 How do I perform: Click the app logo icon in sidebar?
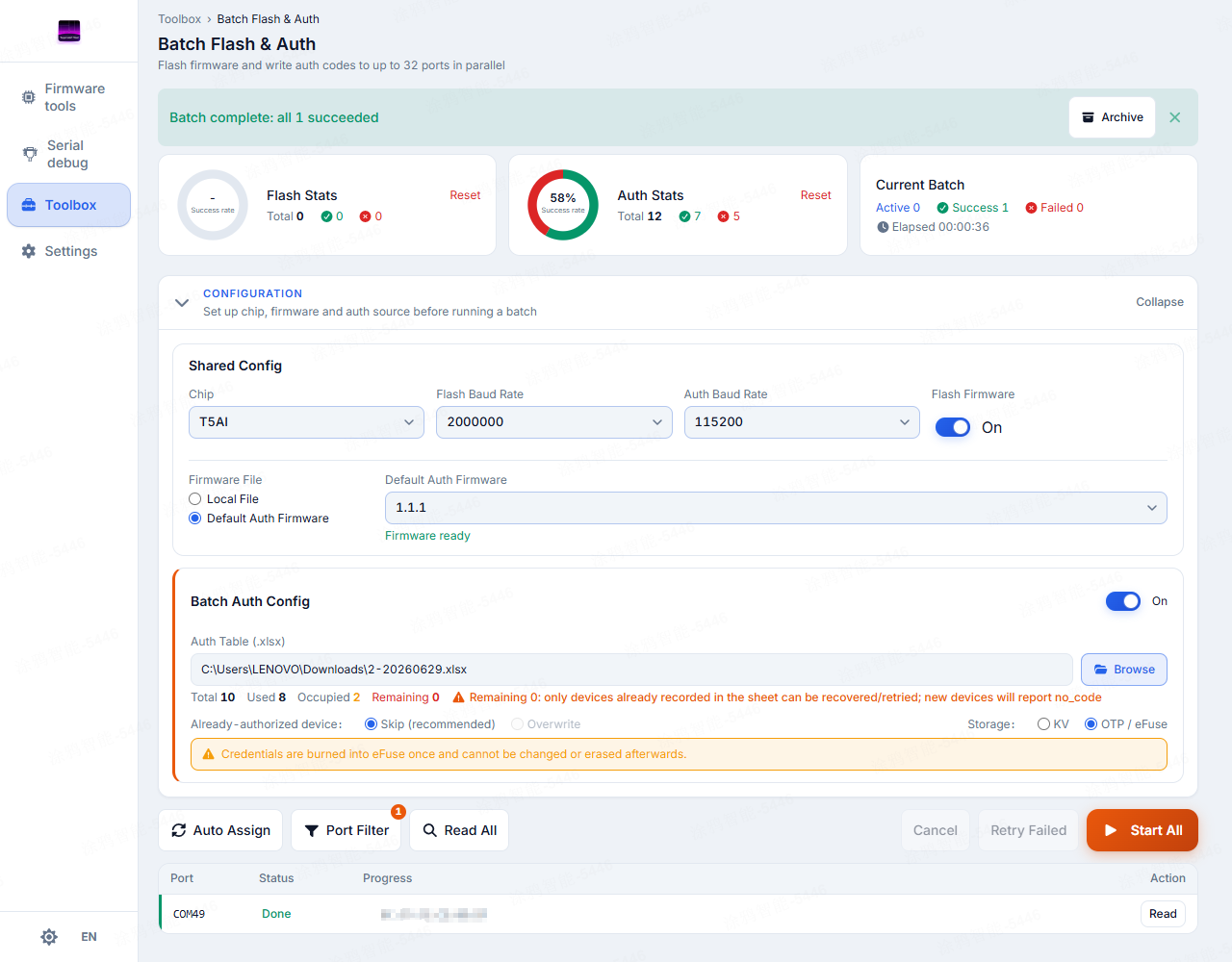(x=69, y=32)
